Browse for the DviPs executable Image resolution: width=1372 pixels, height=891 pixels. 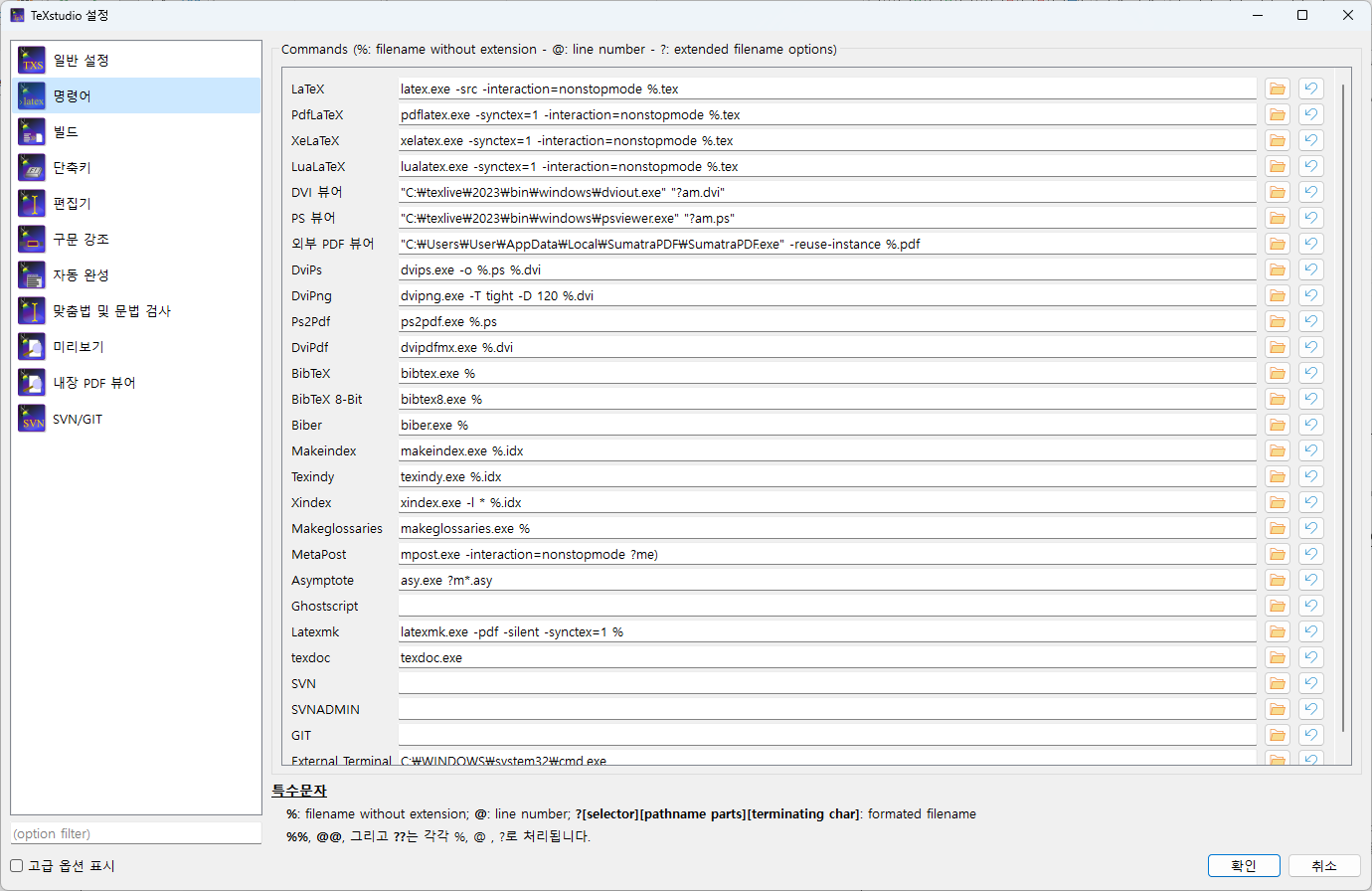click(1278, 269)
